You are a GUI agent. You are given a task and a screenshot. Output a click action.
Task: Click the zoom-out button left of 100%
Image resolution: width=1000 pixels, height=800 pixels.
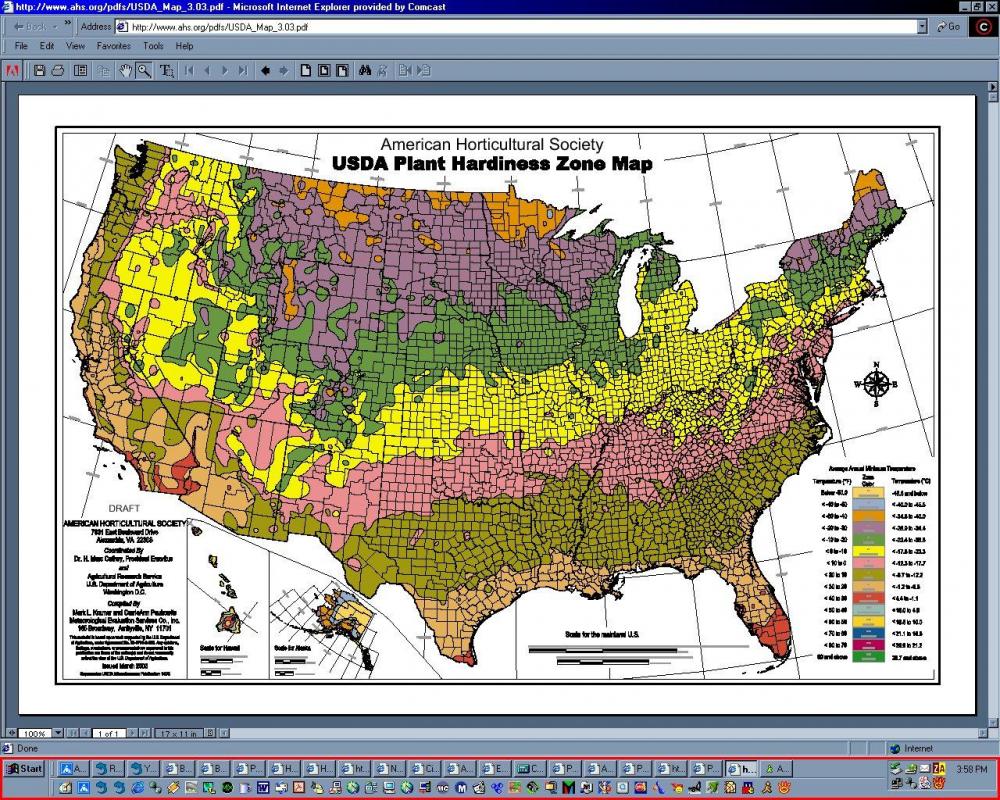coord(10,733)
